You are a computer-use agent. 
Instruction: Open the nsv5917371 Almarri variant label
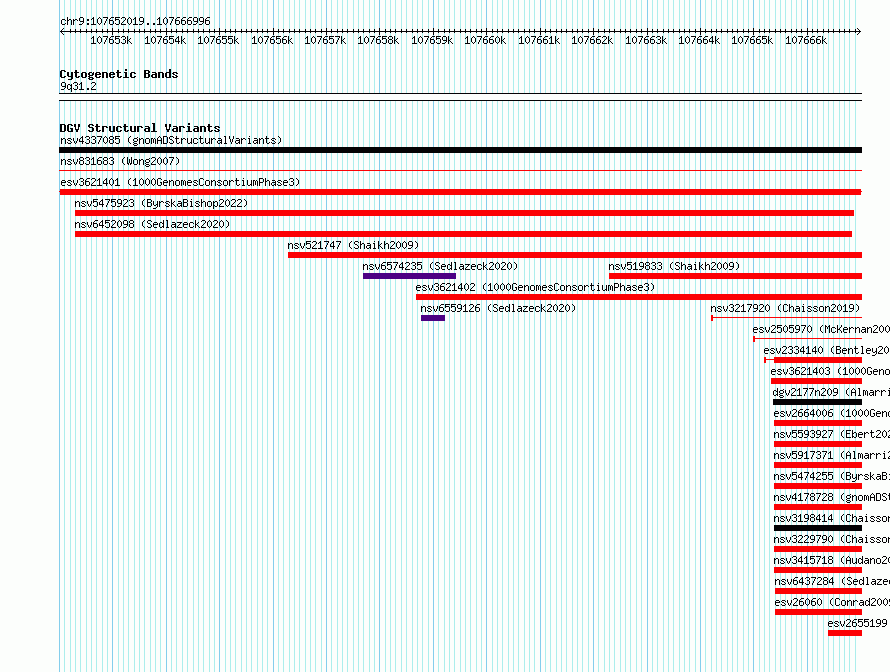(832, 455)
